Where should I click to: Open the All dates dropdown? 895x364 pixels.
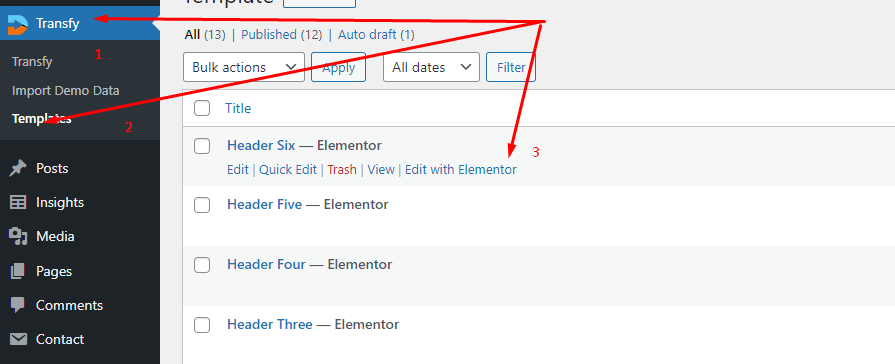pos(431,67)
